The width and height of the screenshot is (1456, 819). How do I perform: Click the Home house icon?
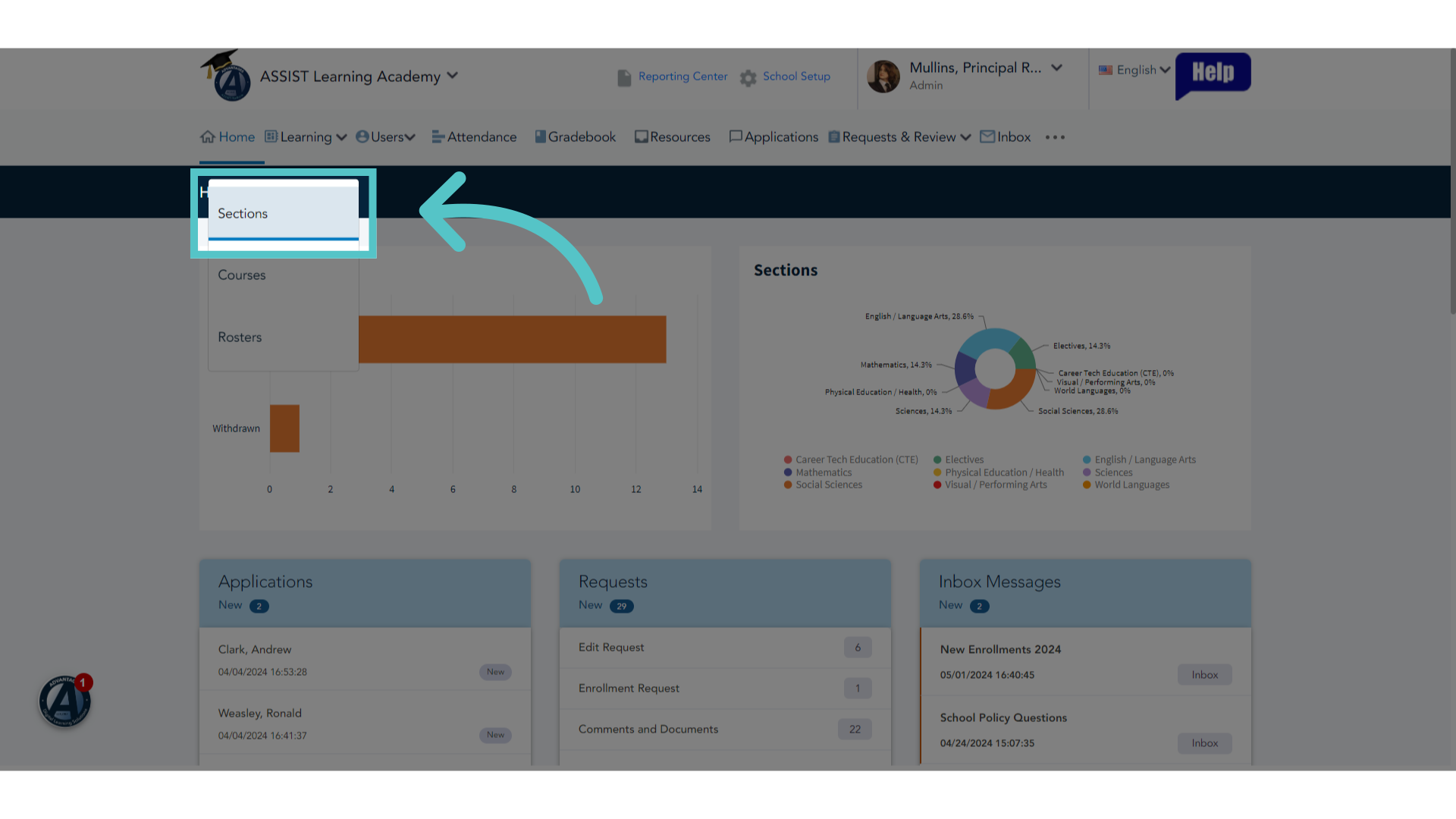tap(208, 136)
